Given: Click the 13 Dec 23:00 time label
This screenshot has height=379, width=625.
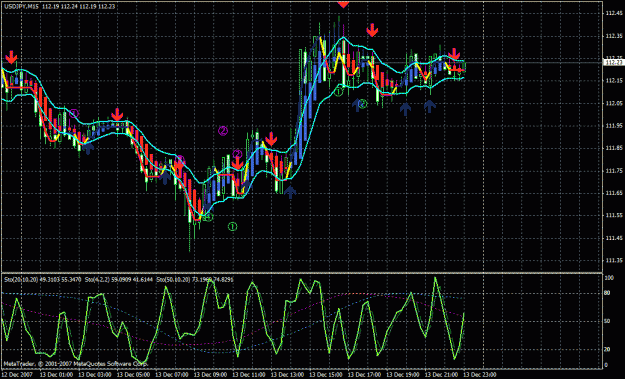Looking at the screenshot, I should (480, 375).
